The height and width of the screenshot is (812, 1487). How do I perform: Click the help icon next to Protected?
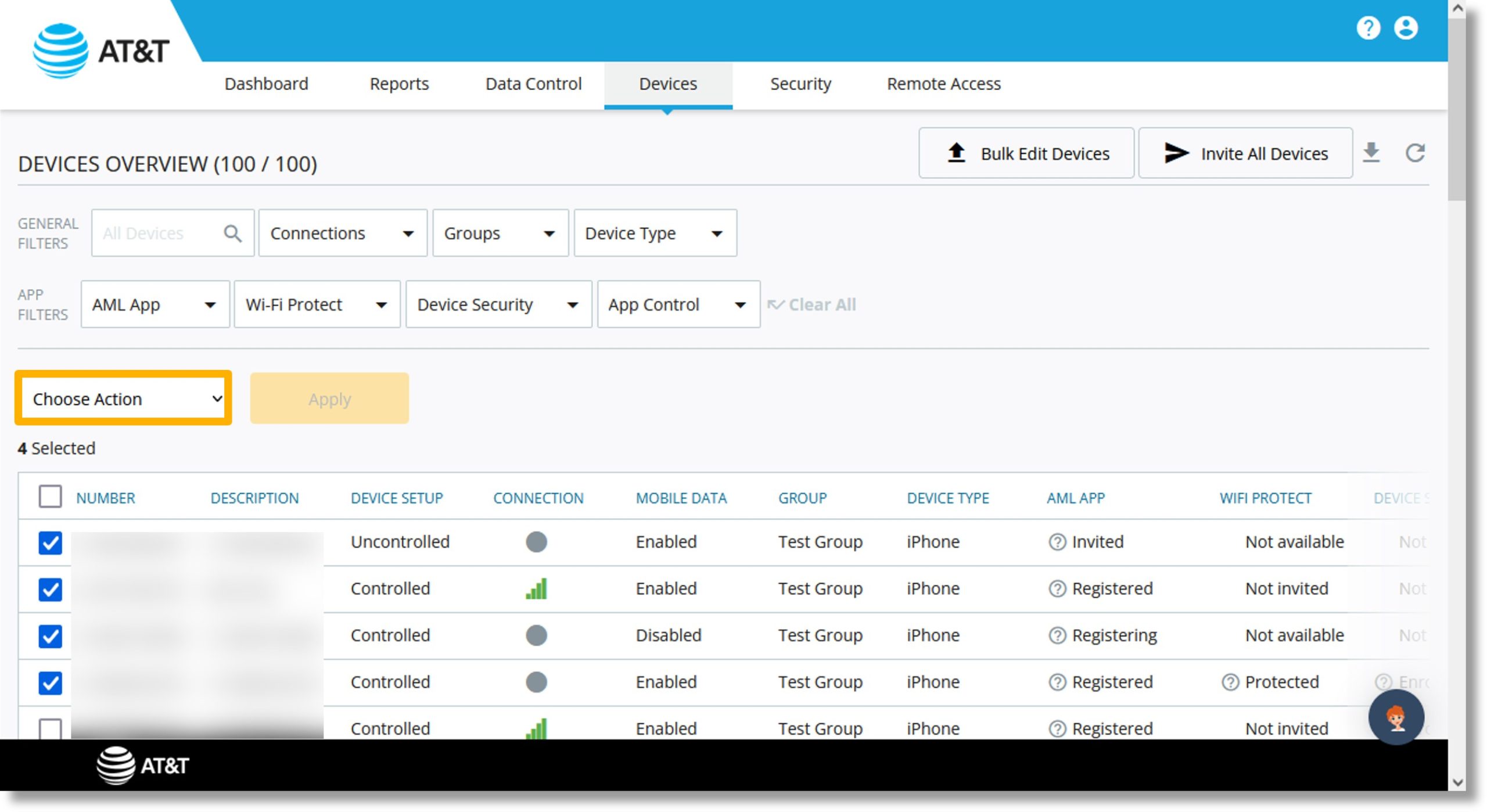click(1230, 682)
